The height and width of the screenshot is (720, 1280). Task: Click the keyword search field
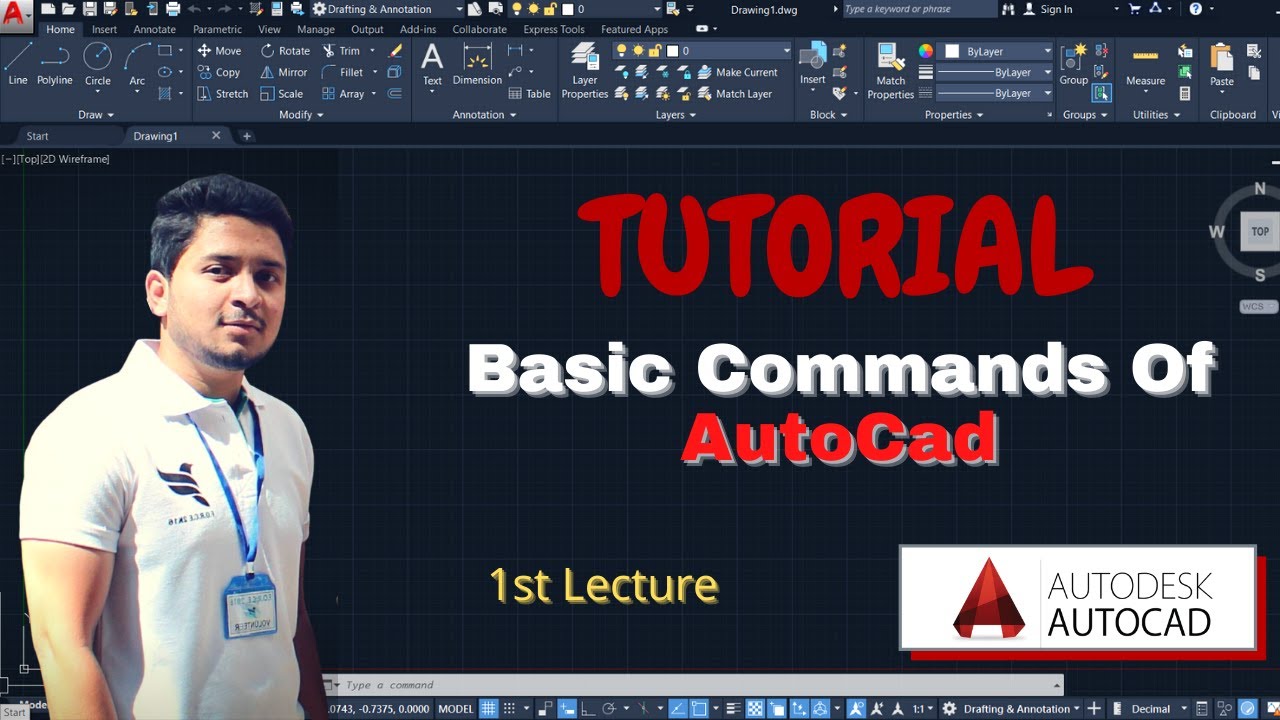click(x=918, y=9)
